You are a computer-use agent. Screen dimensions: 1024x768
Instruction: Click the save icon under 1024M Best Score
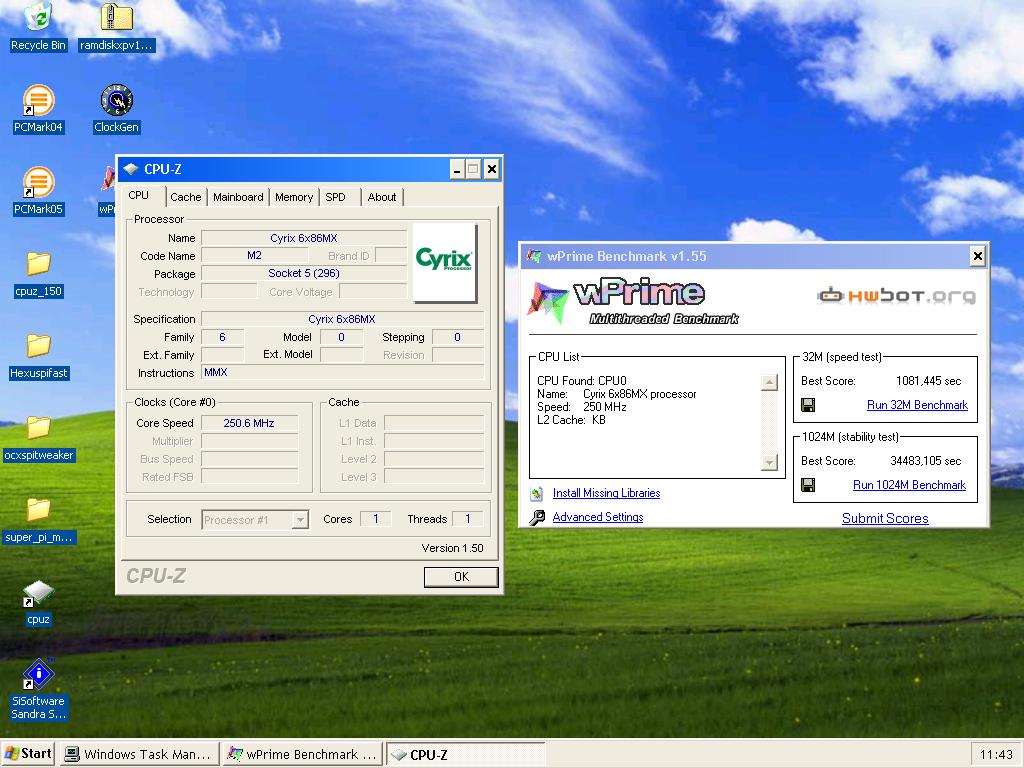tap(808, 485)
